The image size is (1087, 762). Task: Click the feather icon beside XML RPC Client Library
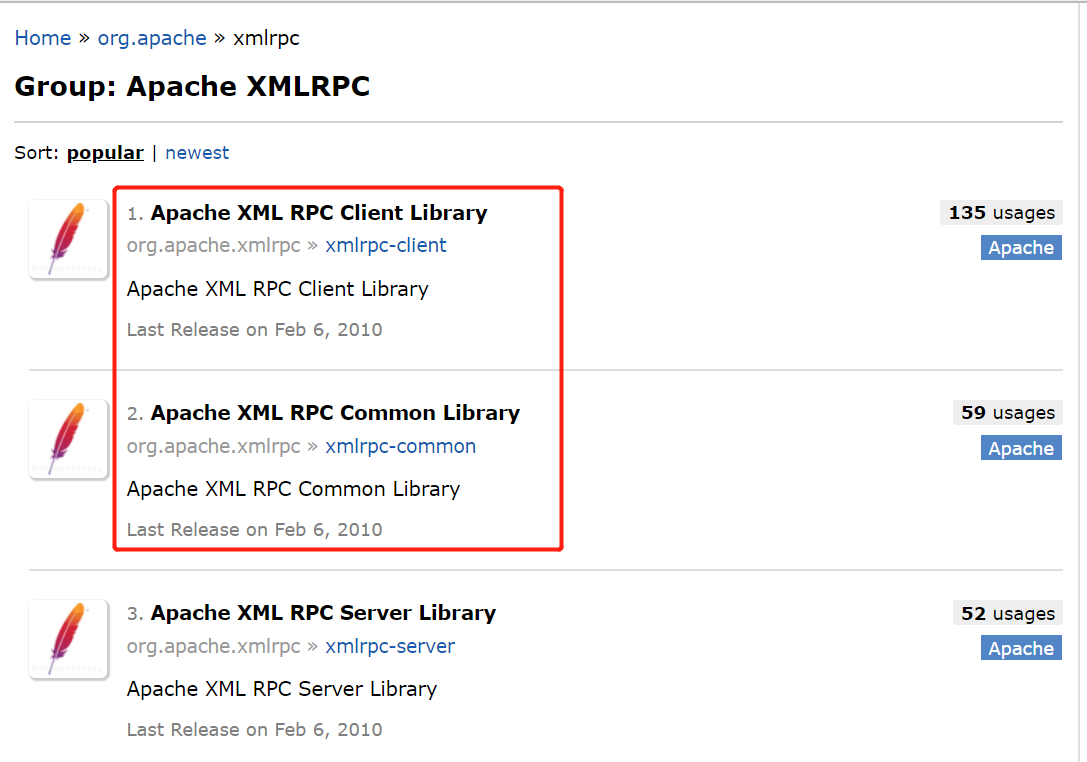pyautogui.click(x=68, y=239)
